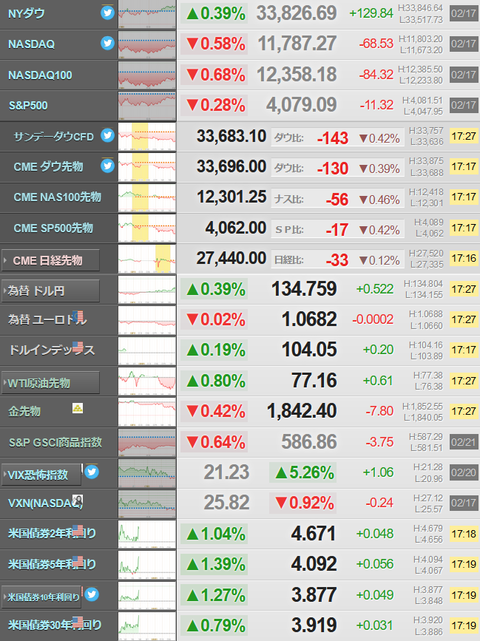Expand the WTI原油先物 button
480x641 pixels.
(51, 383)
